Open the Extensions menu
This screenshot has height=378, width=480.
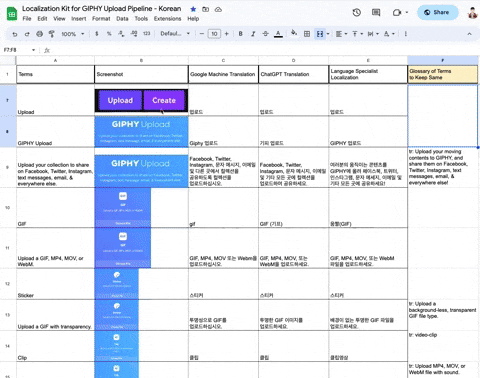[x=167, y=19]
